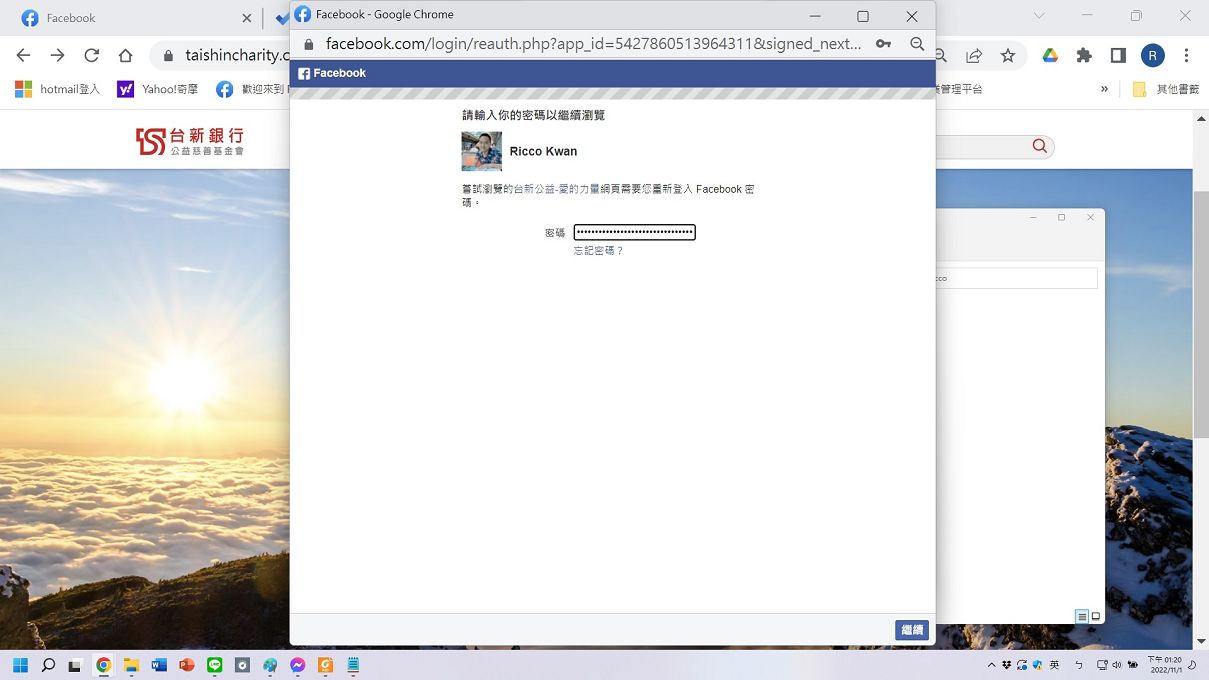Open the Chrome extensions puzzle icon

tap(1084, 56)
